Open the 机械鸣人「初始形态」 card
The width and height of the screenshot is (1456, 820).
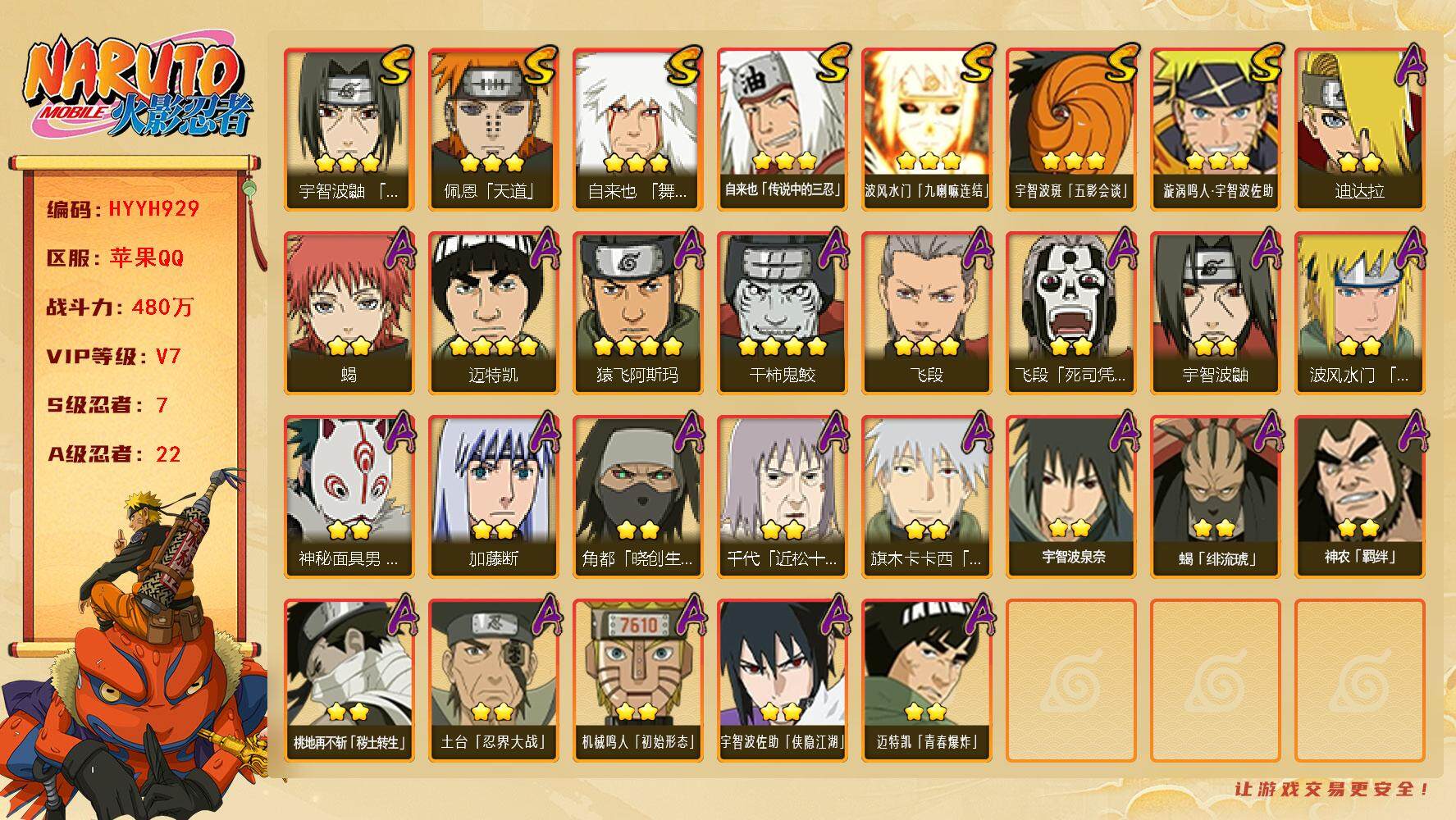point(637,681)
